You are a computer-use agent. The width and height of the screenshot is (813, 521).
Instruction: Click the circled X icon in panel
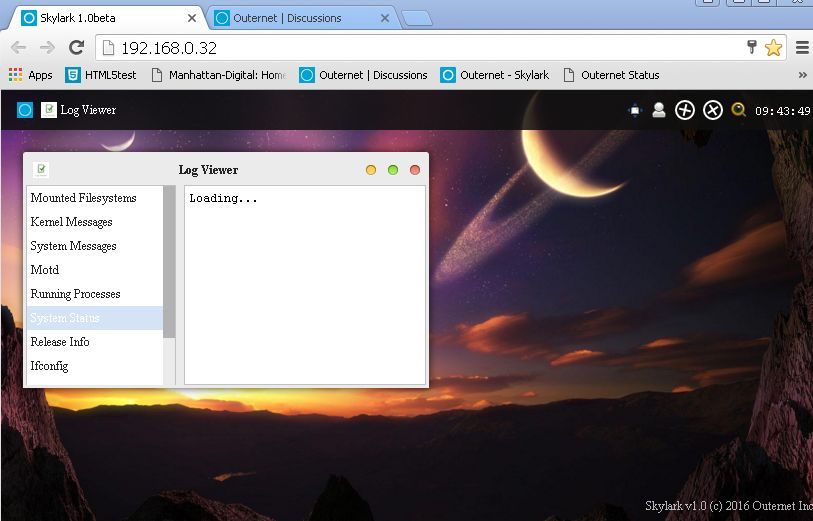click(x=712, y=110)
